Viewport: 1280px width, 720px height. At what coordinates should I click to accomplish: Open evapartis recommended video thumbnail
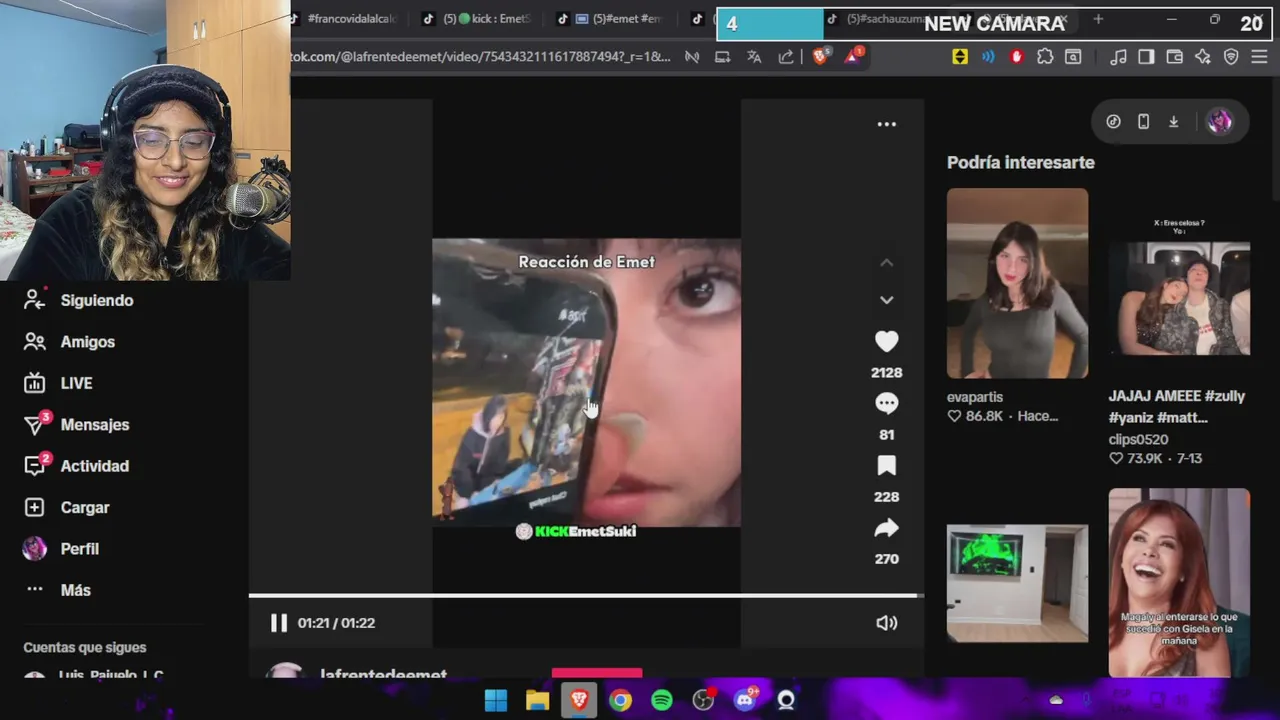pos(1017,283)
